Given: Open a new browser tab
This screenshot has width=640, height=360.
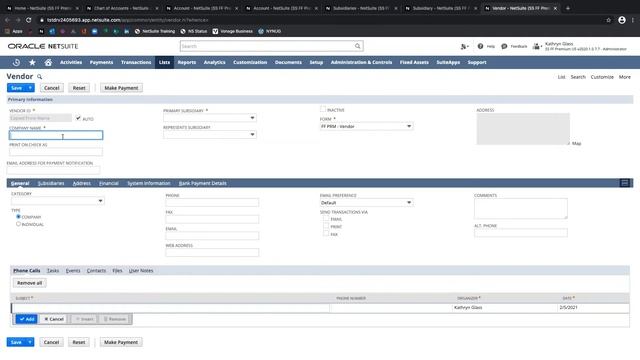Looking at the screenshot, I should click(x=568, y=8).
